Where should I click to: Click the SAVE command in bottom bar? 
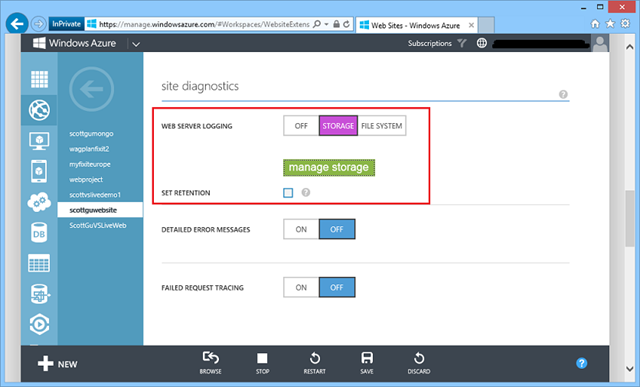(367, 363)
